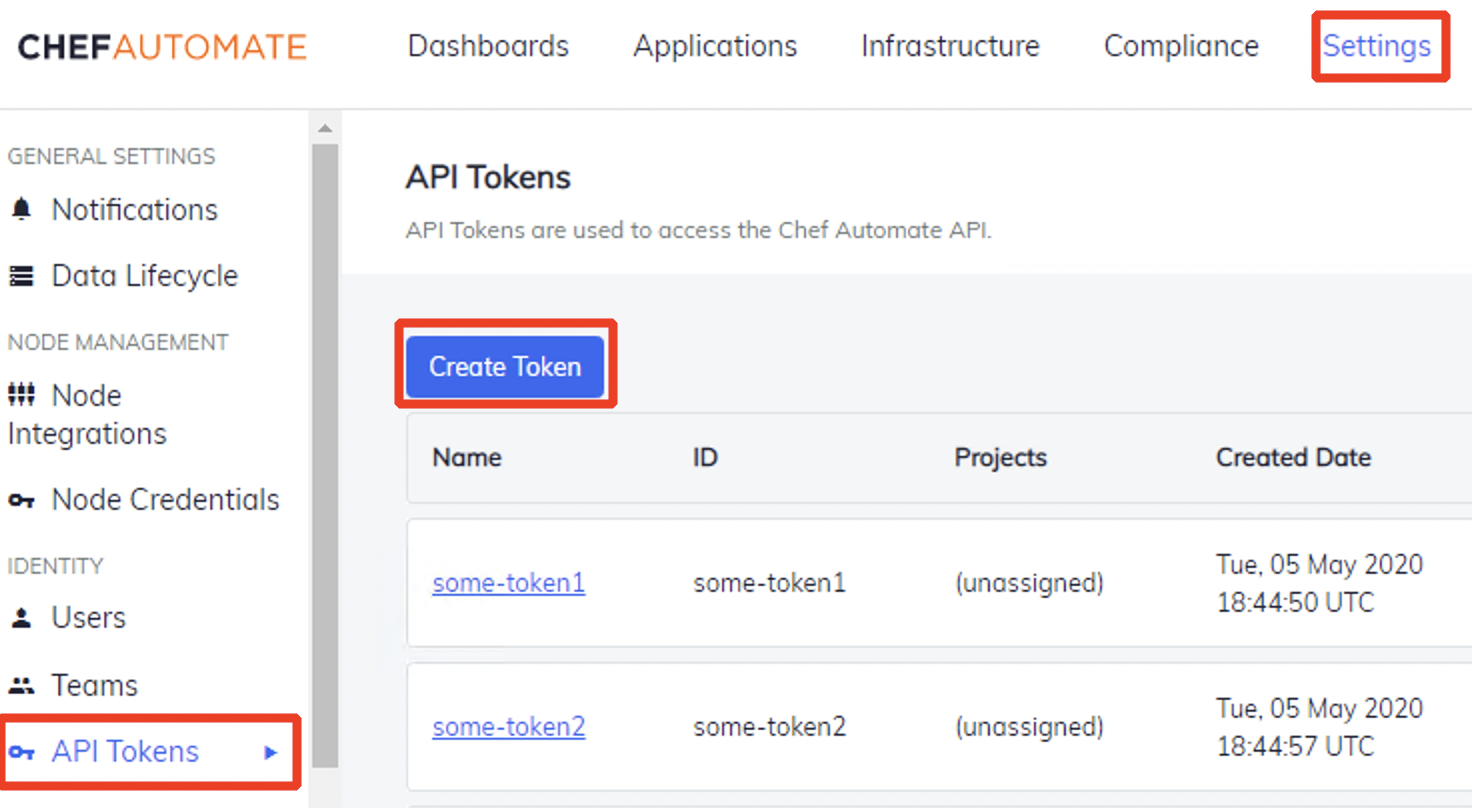Click the Created Date column header
1472x808 pixels.
1293,458
